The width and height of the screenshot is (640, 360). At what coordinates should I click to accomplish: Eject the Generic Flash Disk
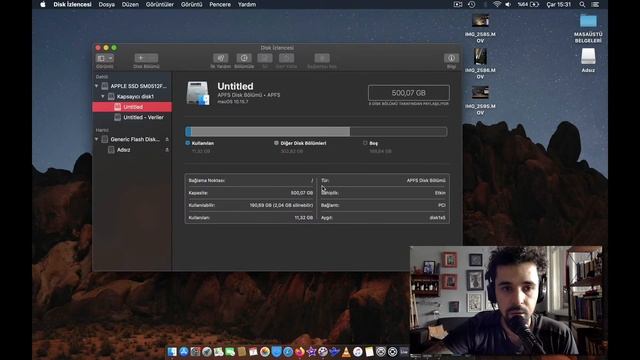pyautogui.click(x=167, y=139)
